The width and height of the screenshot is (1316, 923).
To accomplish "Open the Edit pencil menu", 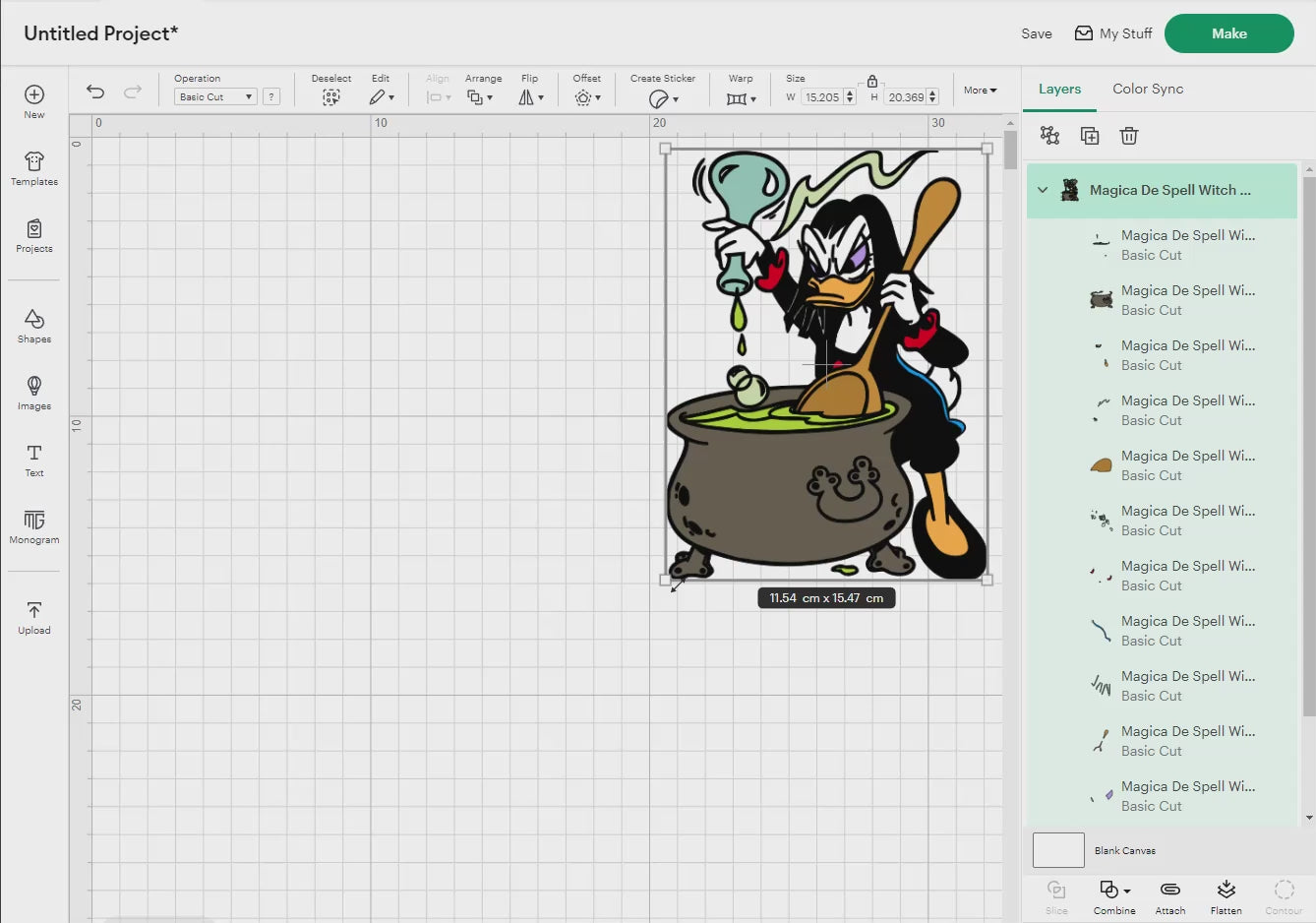I will (x=382, y=97).
